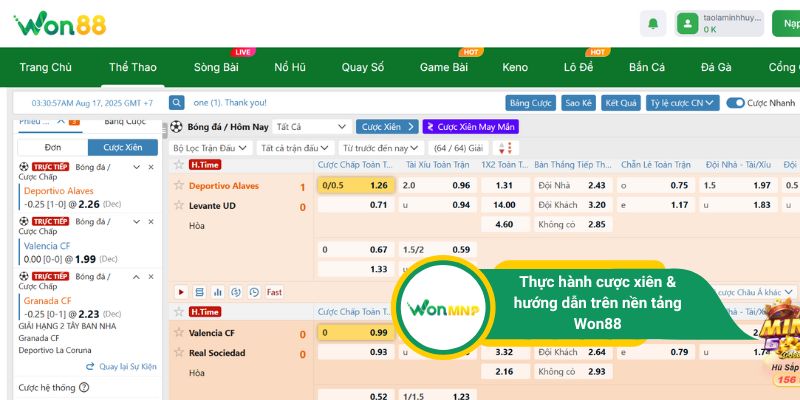Click the bet list vertical scrollbar
The height and width of the screenshot is (400, 800).
tap(165, 130)
